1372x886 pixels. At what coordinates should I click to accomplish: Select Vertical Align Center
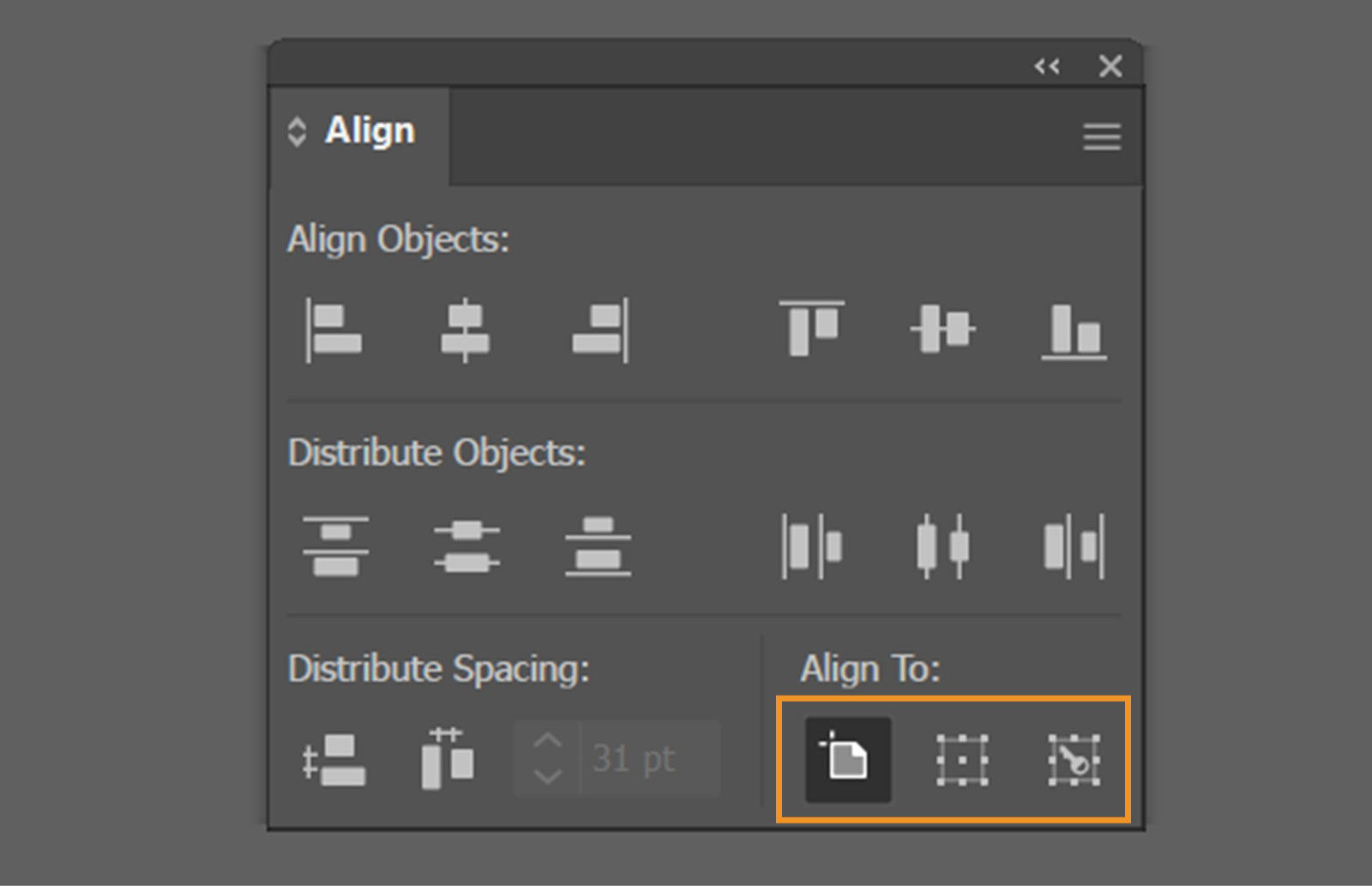(942, 330)
